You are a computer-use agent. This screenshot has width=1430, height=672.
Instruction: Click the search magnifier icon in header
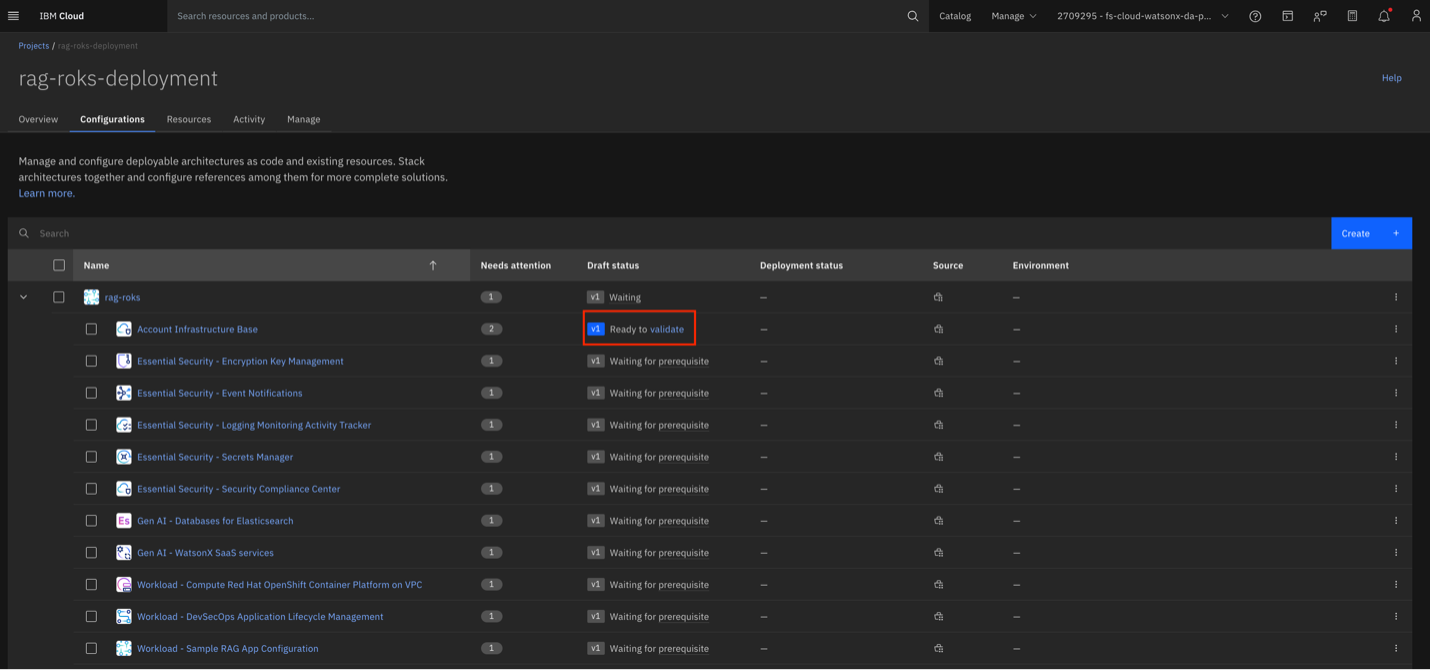(x=912, y=16)
